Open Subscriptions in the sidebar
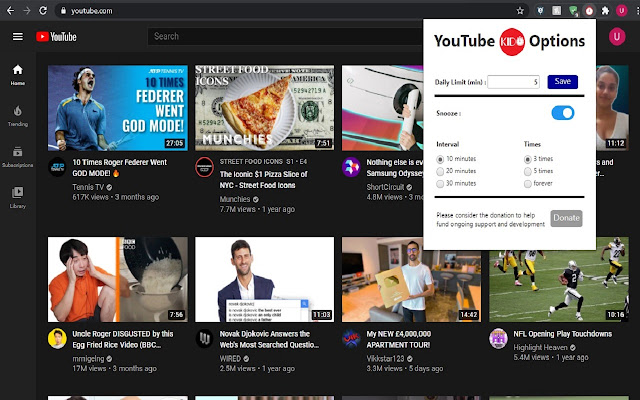Image resolution: width=640 pixels, height=400 pixels. point(18,157)
